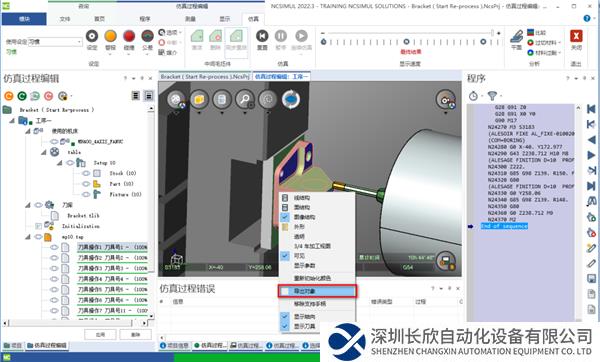Click the reset rewind playback button
The width and height of the screenshot is (600, 362).
[262, 36]
